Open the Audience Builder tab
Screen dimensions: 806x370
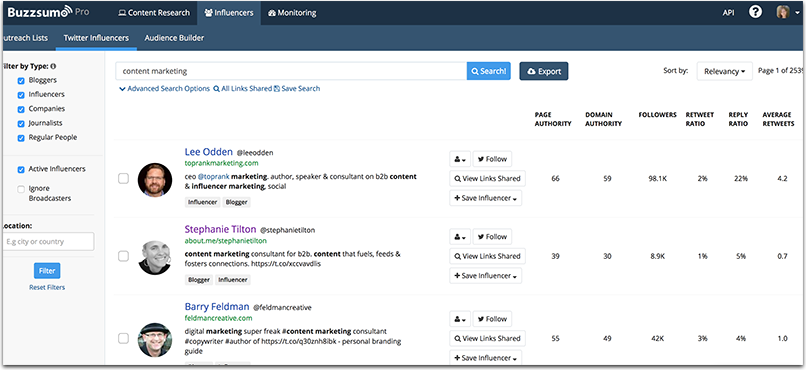(x=174, y=38)
